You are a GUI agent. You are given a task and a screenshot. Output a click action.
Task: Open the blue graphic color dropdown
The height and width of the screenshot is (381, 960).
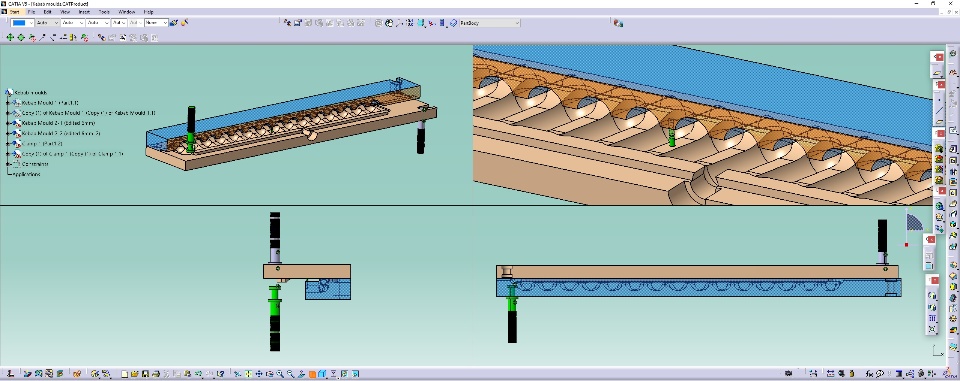click(23, 23)
